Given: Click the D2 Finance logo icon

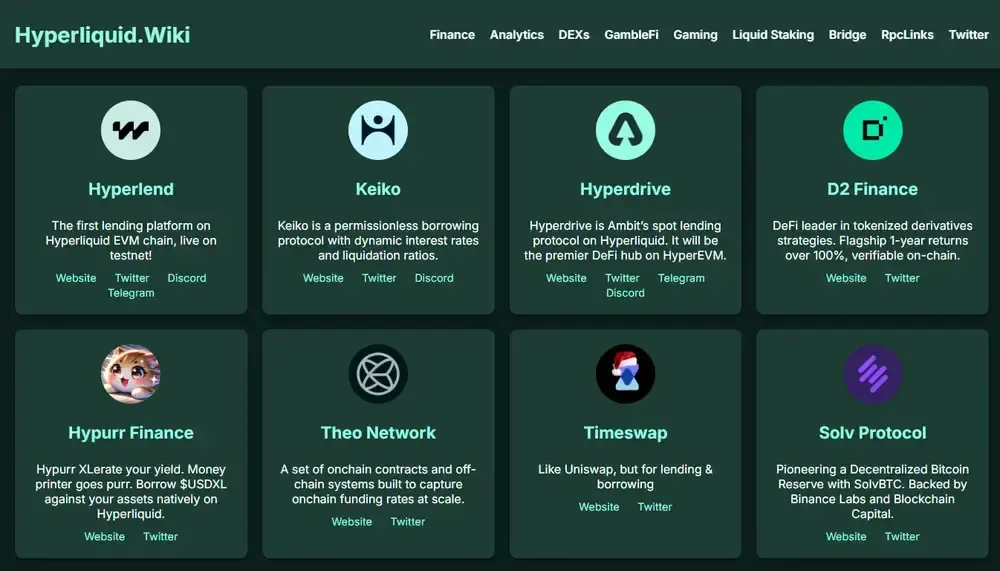Looking at the screenshot, I should (x=872, y=130).
